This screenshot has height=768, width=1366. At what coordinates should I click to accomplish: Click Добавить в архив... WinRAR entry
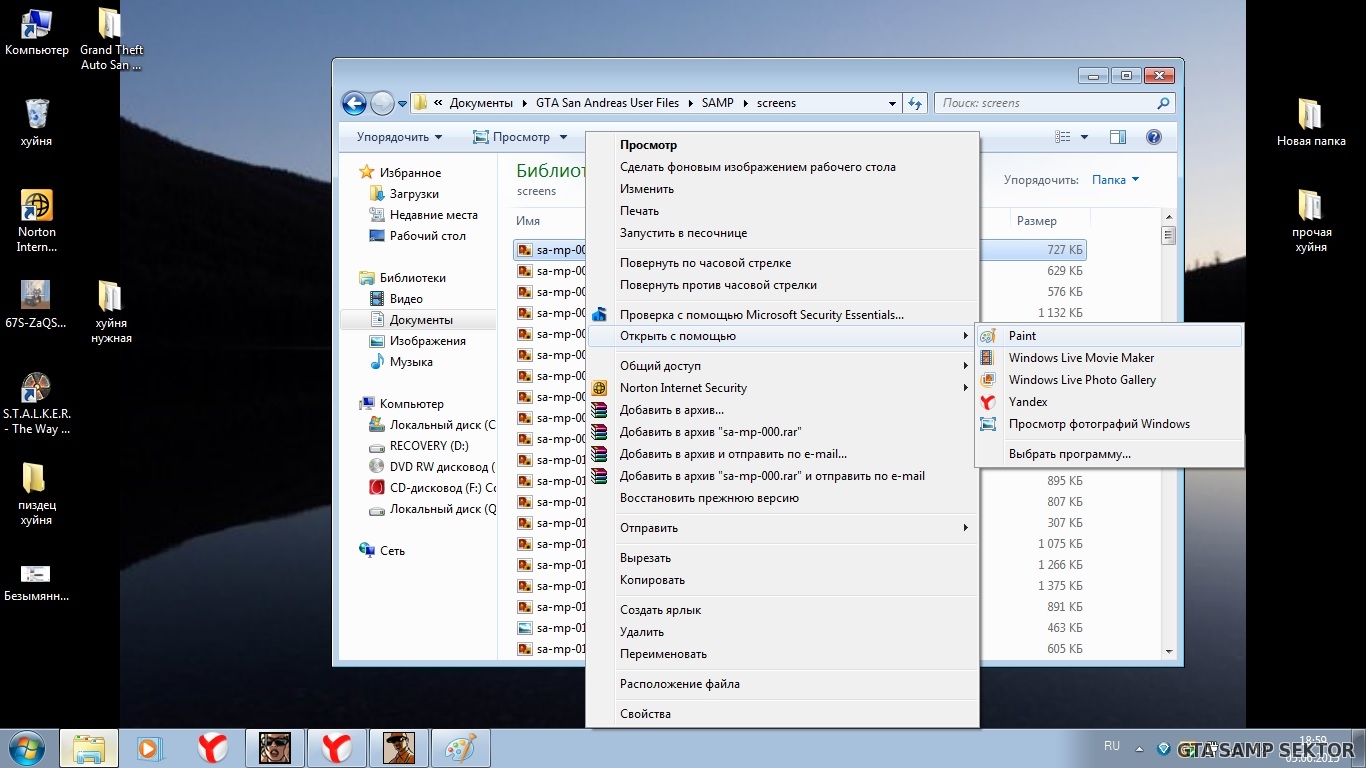781,410
